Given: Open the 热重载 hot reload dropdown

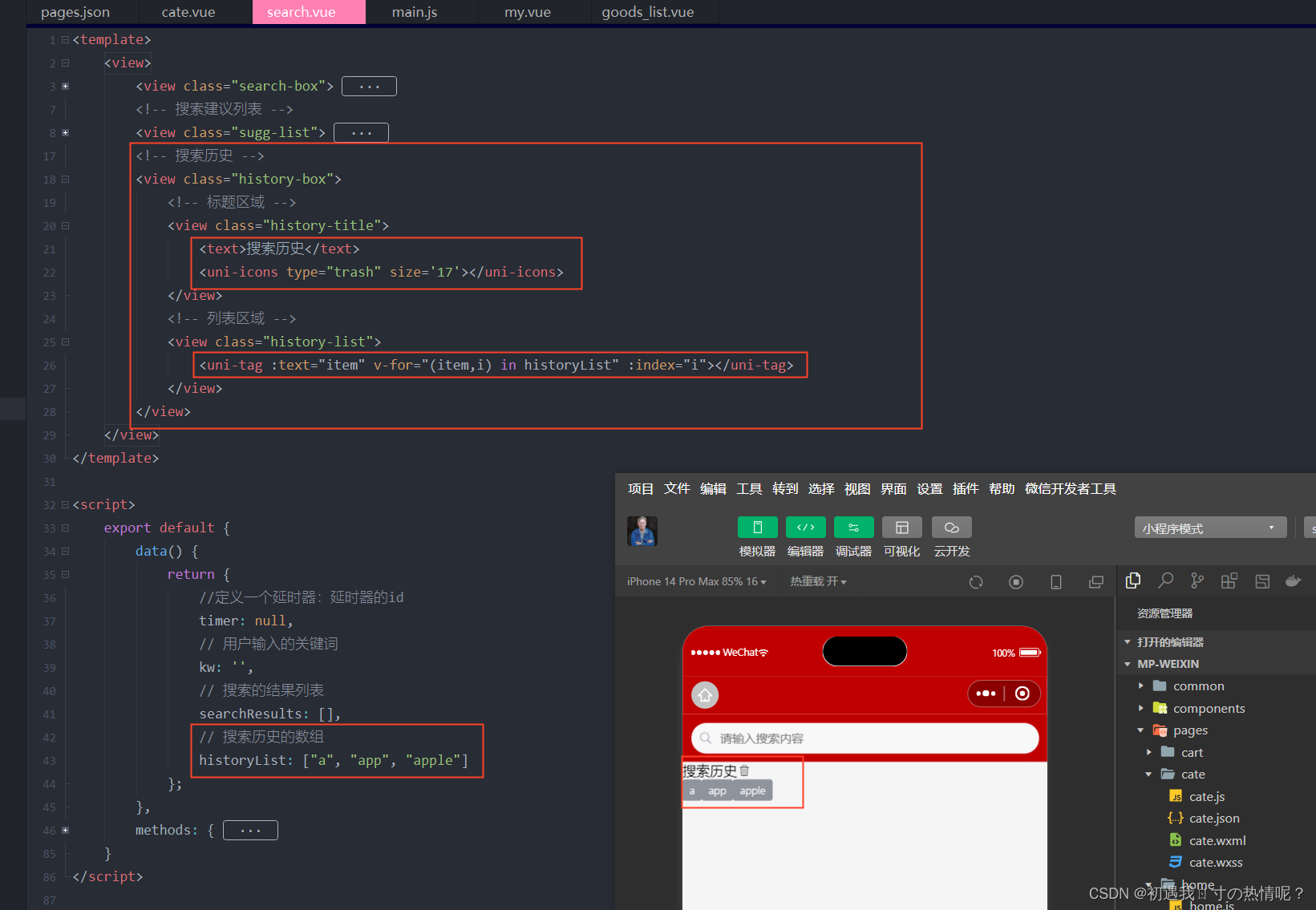Looking at the screenshot, I should pos(818,581).
